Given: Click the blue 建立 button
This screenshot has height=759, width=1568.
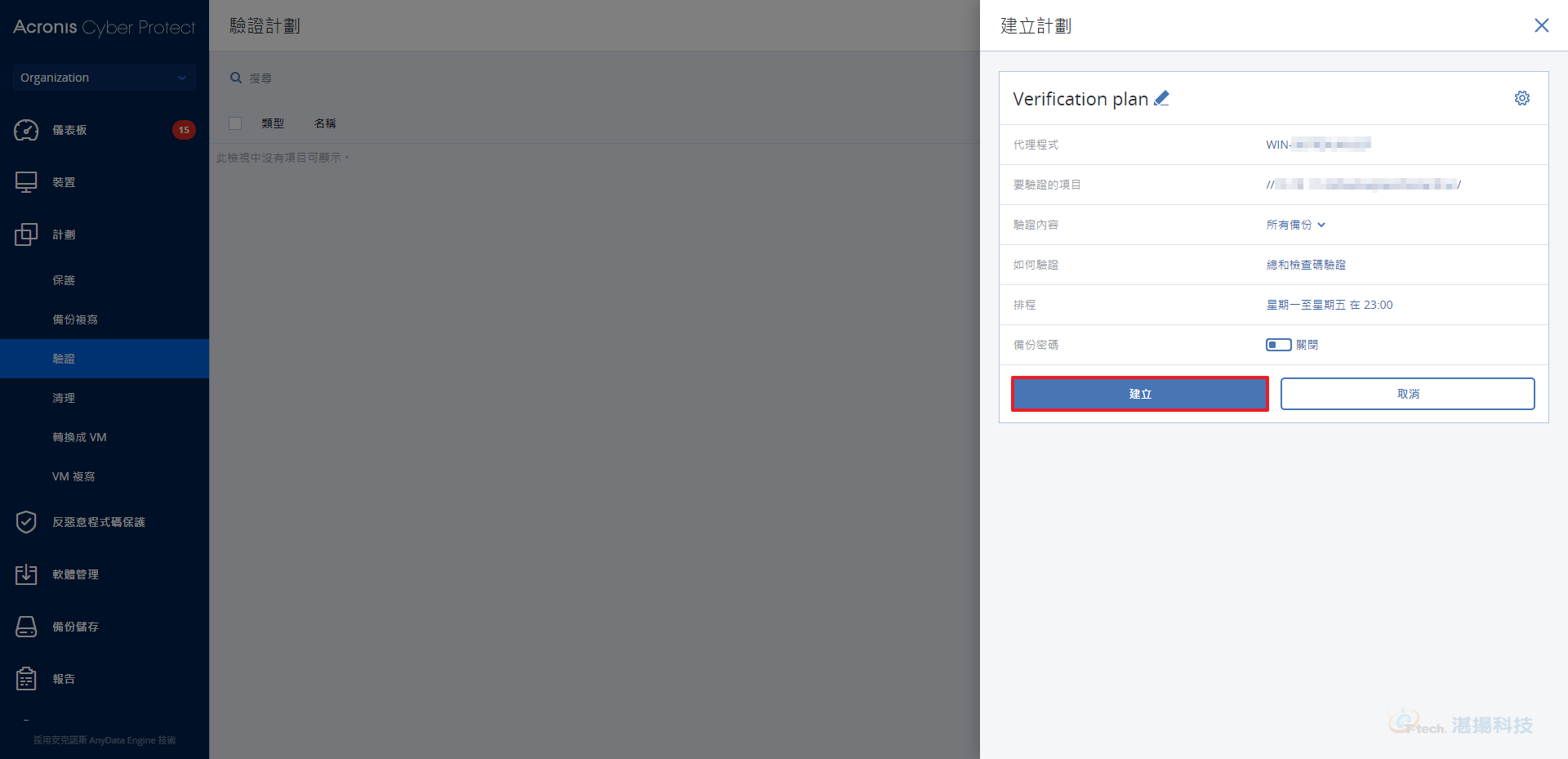Looking at the screenshot, I should (x=1139, y=394).
